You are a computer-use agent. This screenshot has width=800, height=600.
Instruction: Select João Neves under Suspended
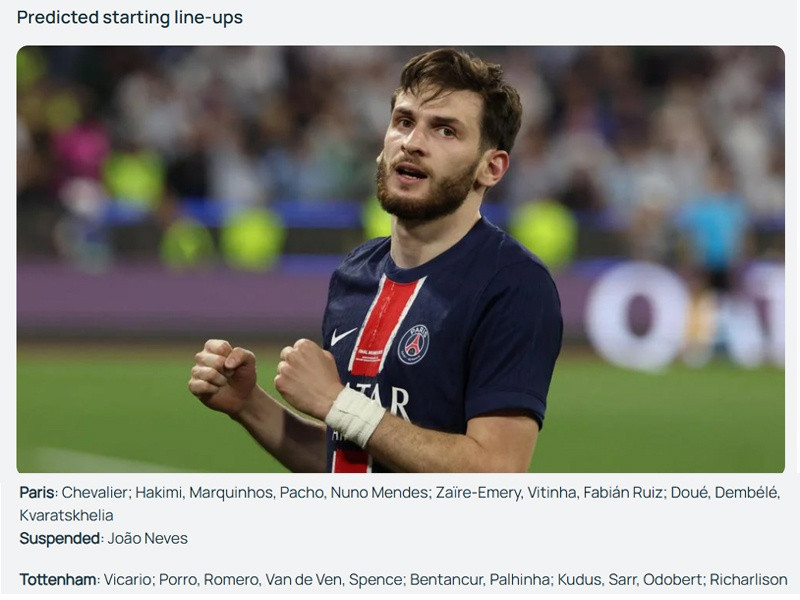[x=147, y=538]
